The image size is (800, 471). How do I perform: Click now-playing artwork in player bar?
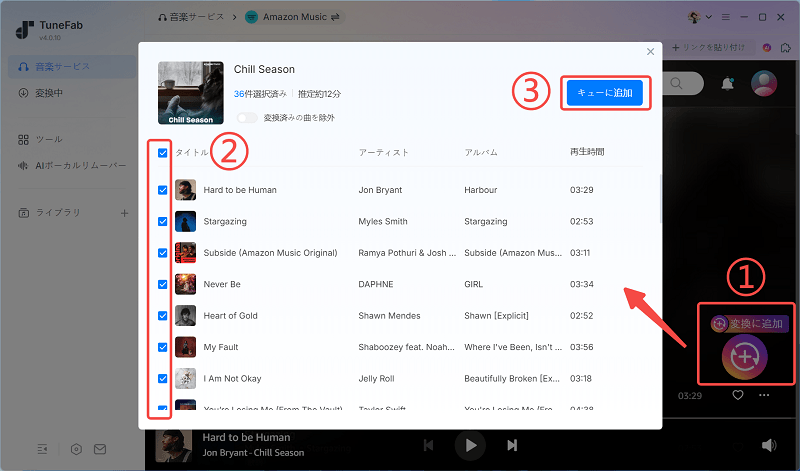(x=173, y=445)
